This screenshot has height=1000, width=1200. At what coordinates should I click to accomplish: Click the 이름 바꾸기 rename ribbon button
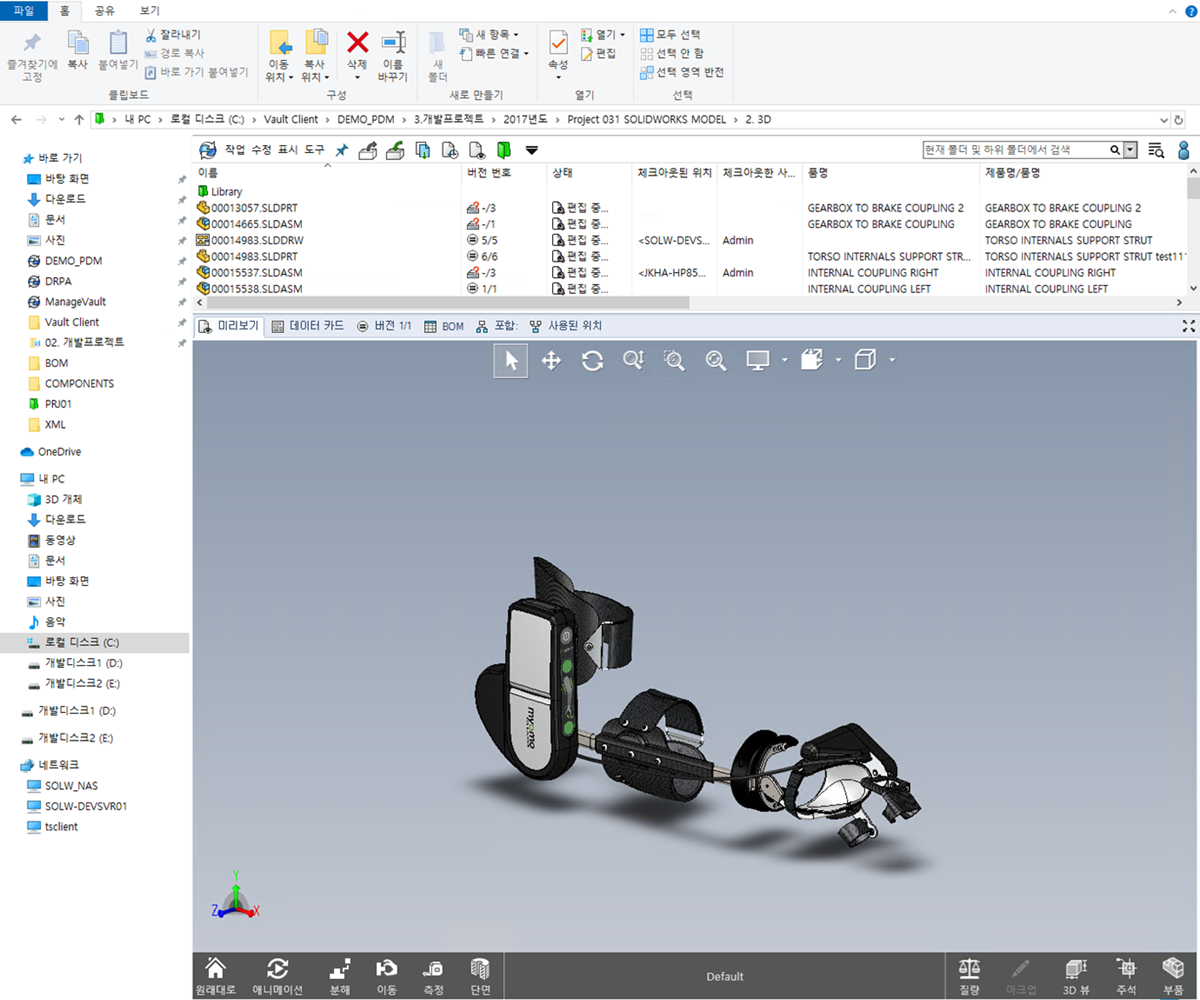tap(393, 55)
